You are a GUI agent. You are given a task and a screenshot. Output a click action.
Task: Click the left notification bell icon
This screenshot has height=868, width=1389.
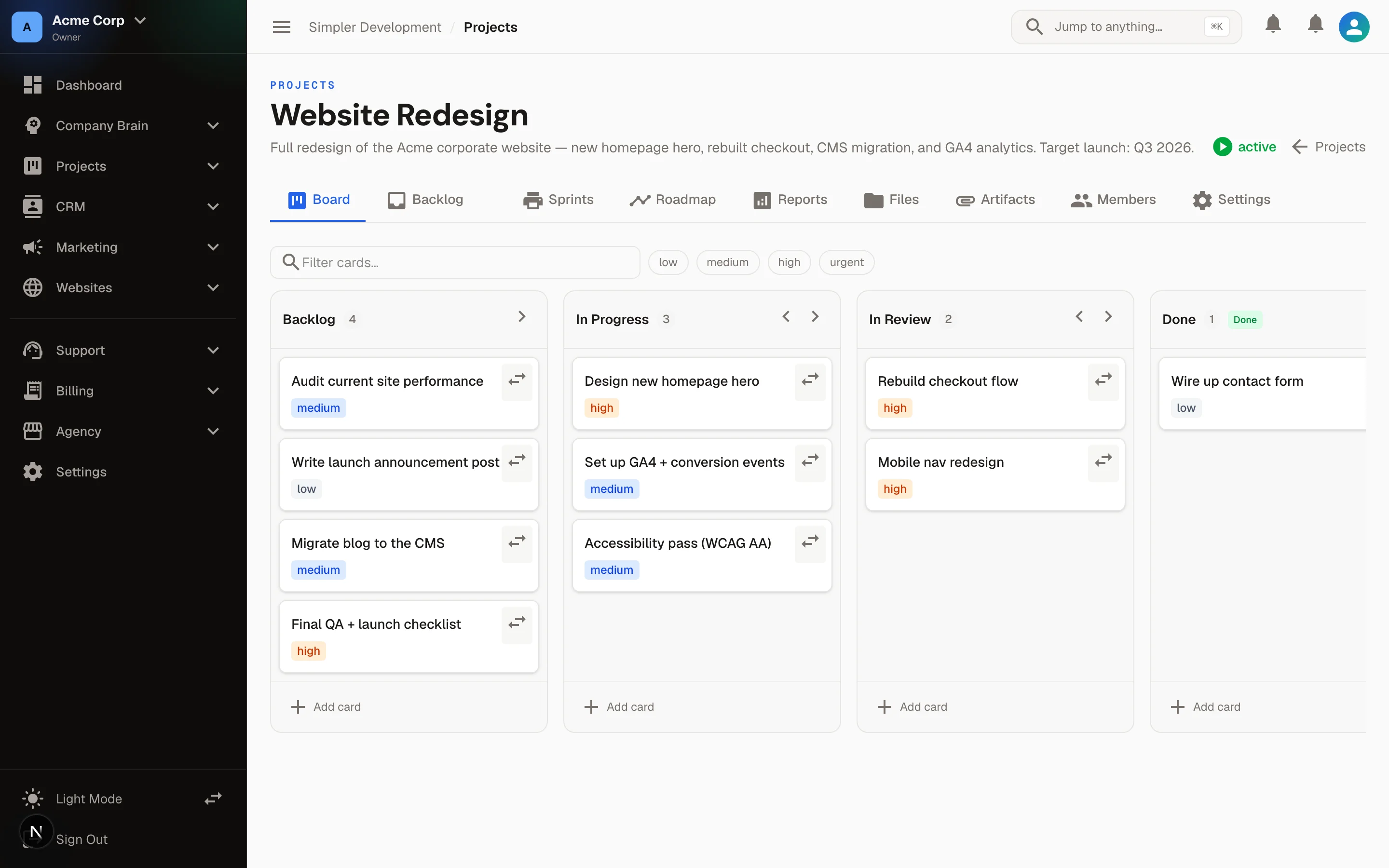(1273, 24)
